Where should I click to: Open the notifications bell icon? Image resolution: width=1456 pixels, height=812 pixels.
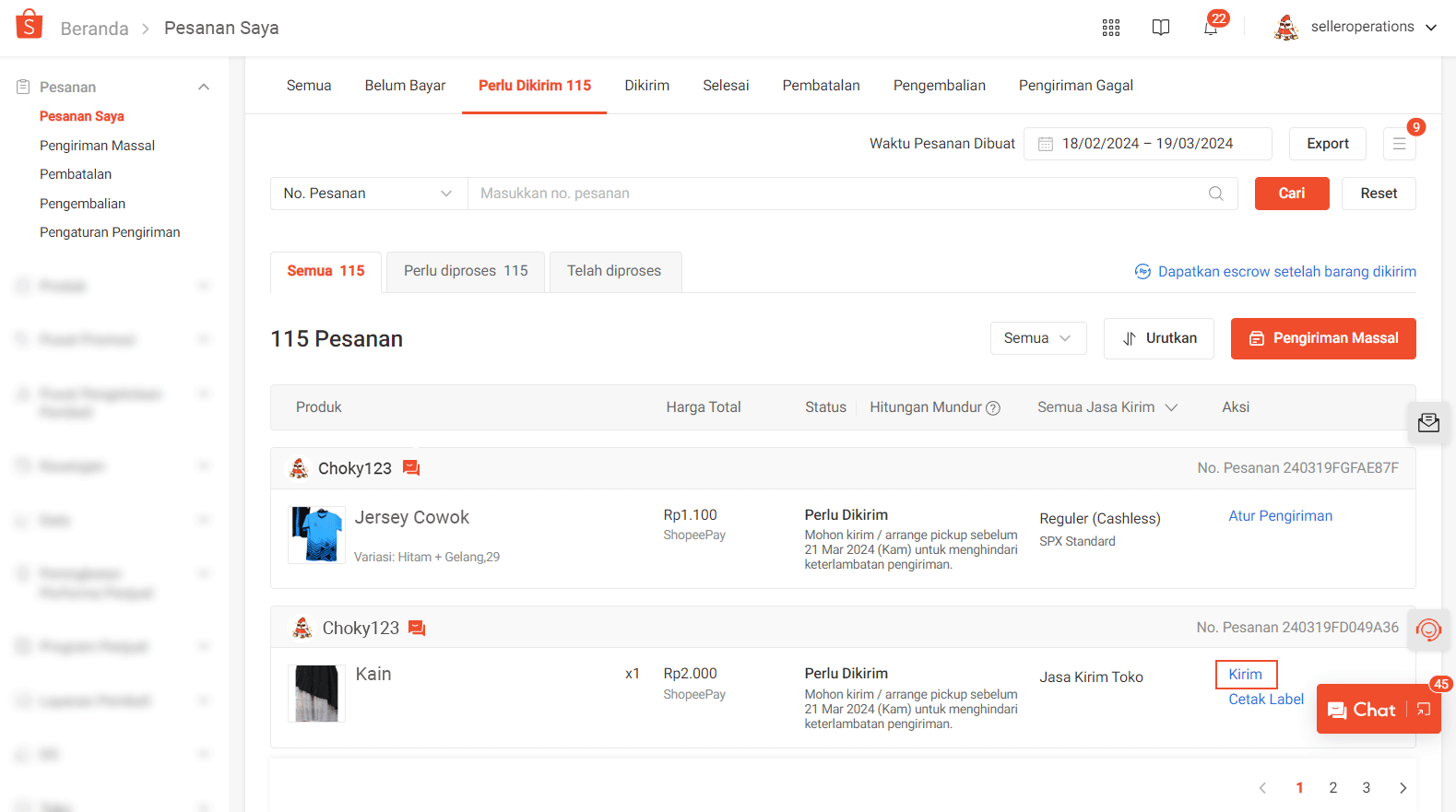point(1210,28)
